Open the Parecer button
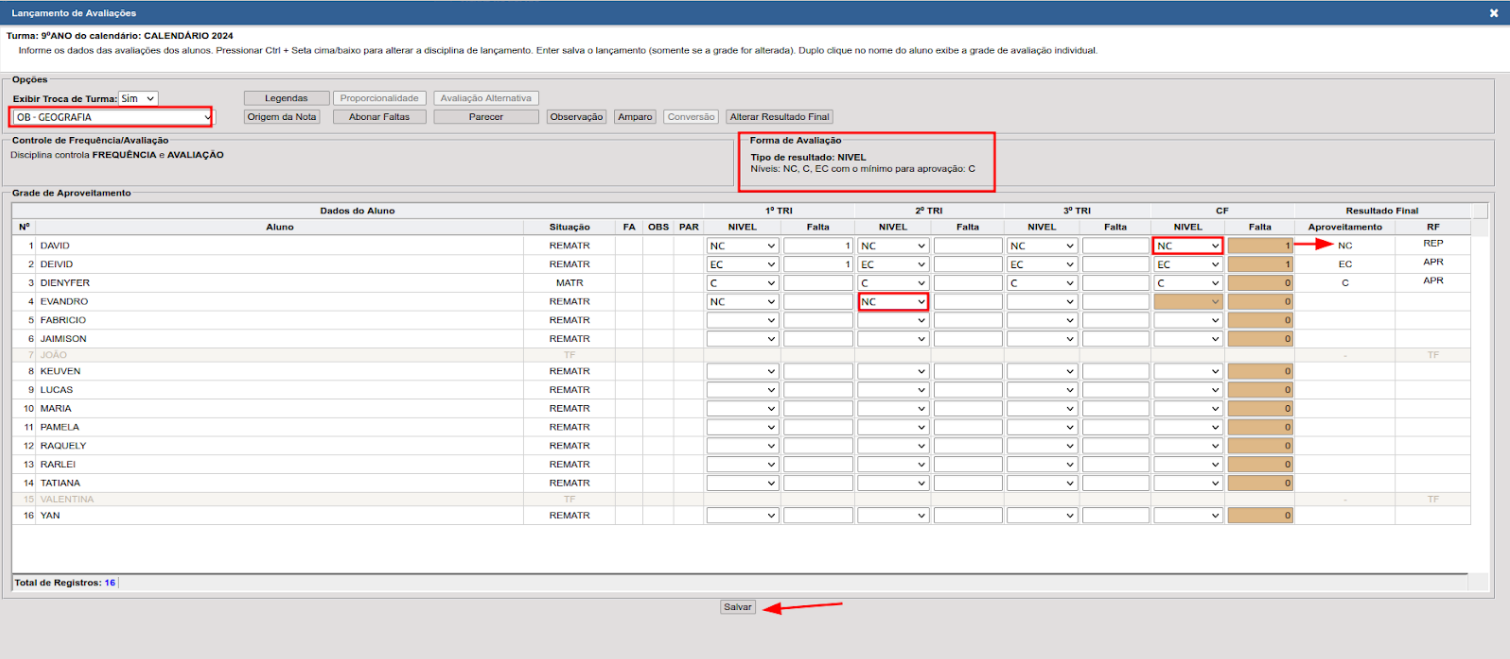This screenshot has width=1510, height=659. (x=486, y=117)
